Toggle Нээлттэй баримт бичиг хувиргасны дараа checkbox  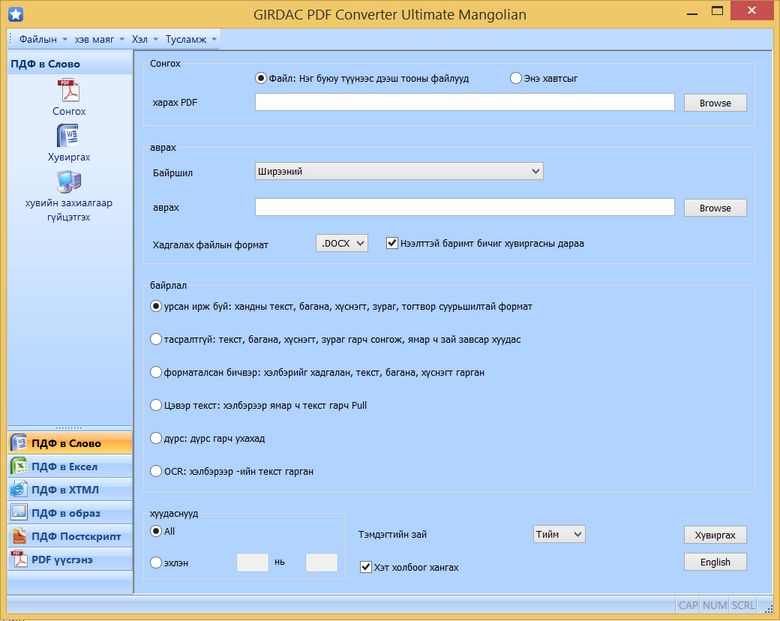tap(392, 243)
